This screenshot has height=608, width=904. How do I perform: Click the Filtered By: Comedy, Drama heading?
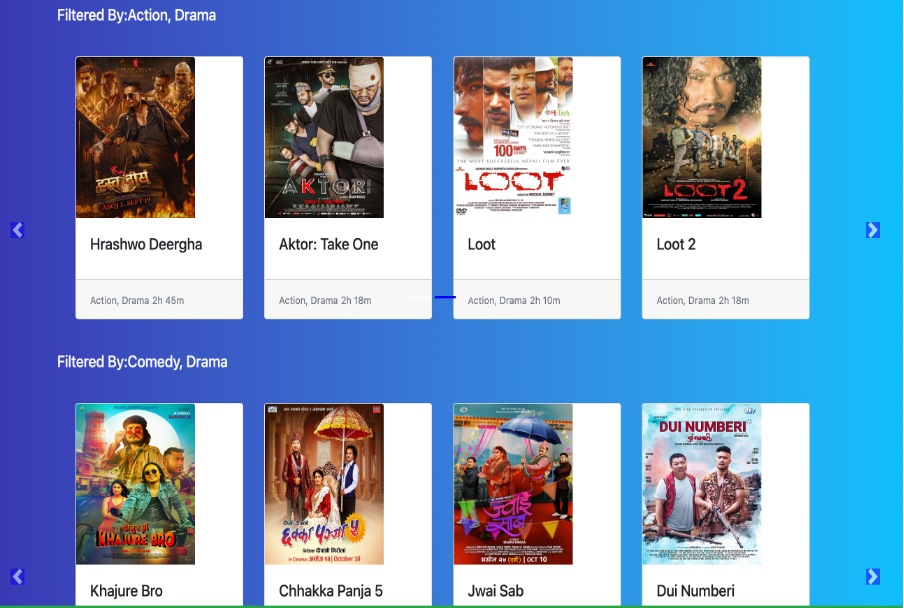coord(142,362)
